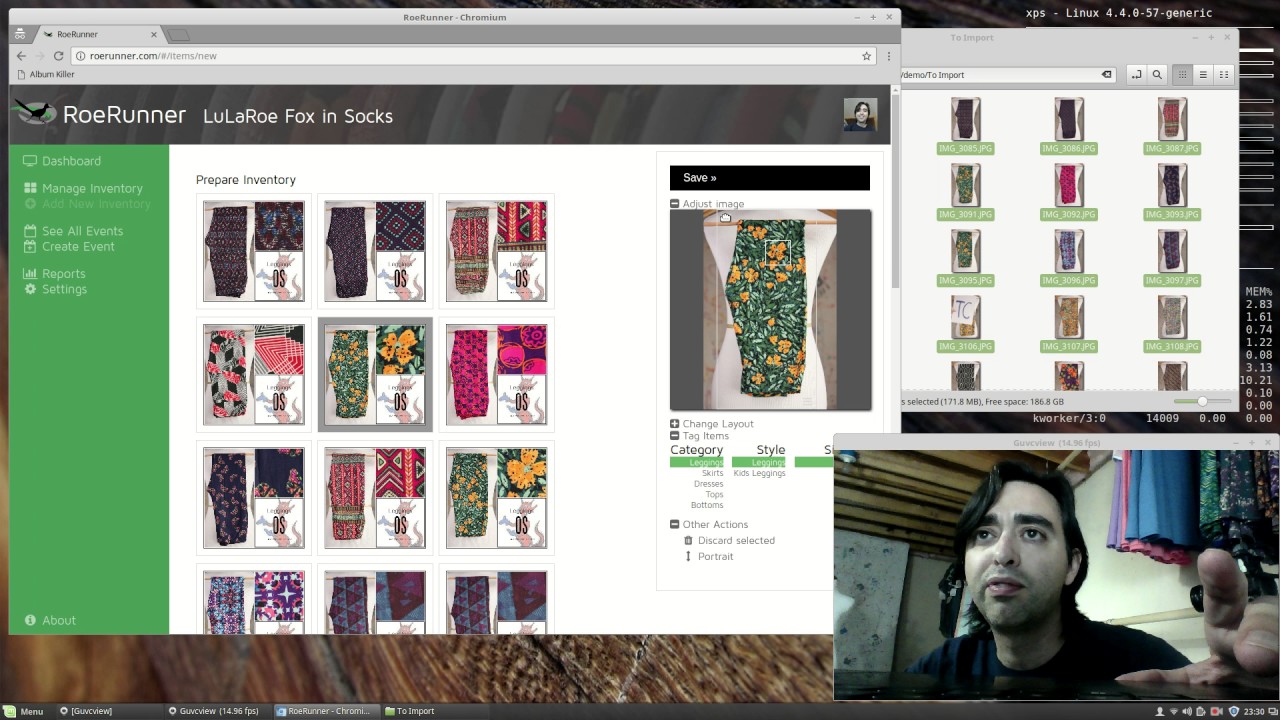Click the Portrait orientation arrow icon
The height and width of the screenshot is (720, 1280).
[688, 556]
